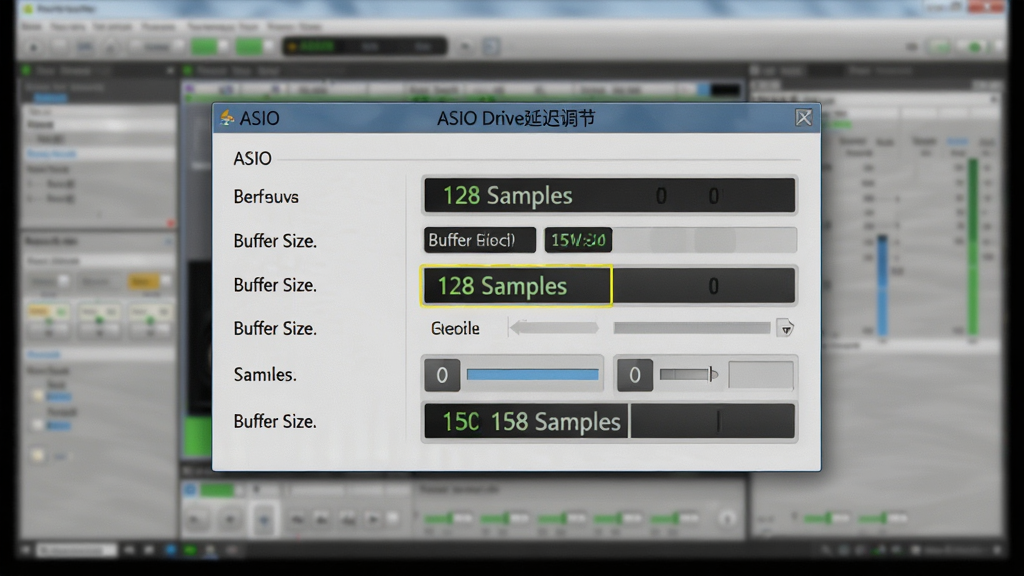
Task: Close the ASIO Drive dialog
Action: pyautogui.click(x=803, y=118)
